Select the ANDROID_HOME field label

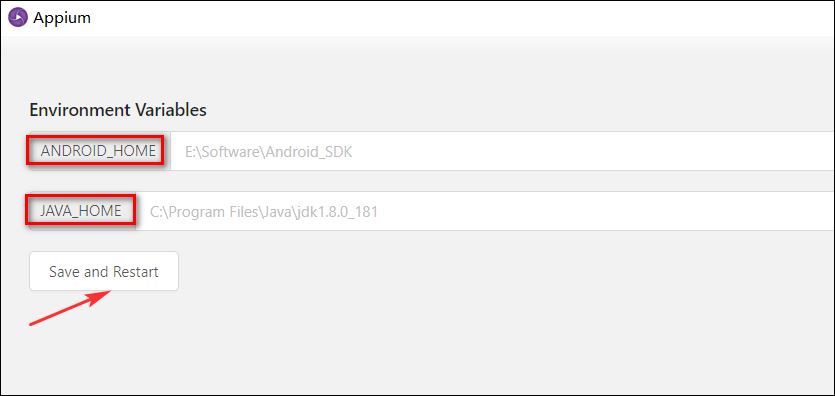pos(98,151)
